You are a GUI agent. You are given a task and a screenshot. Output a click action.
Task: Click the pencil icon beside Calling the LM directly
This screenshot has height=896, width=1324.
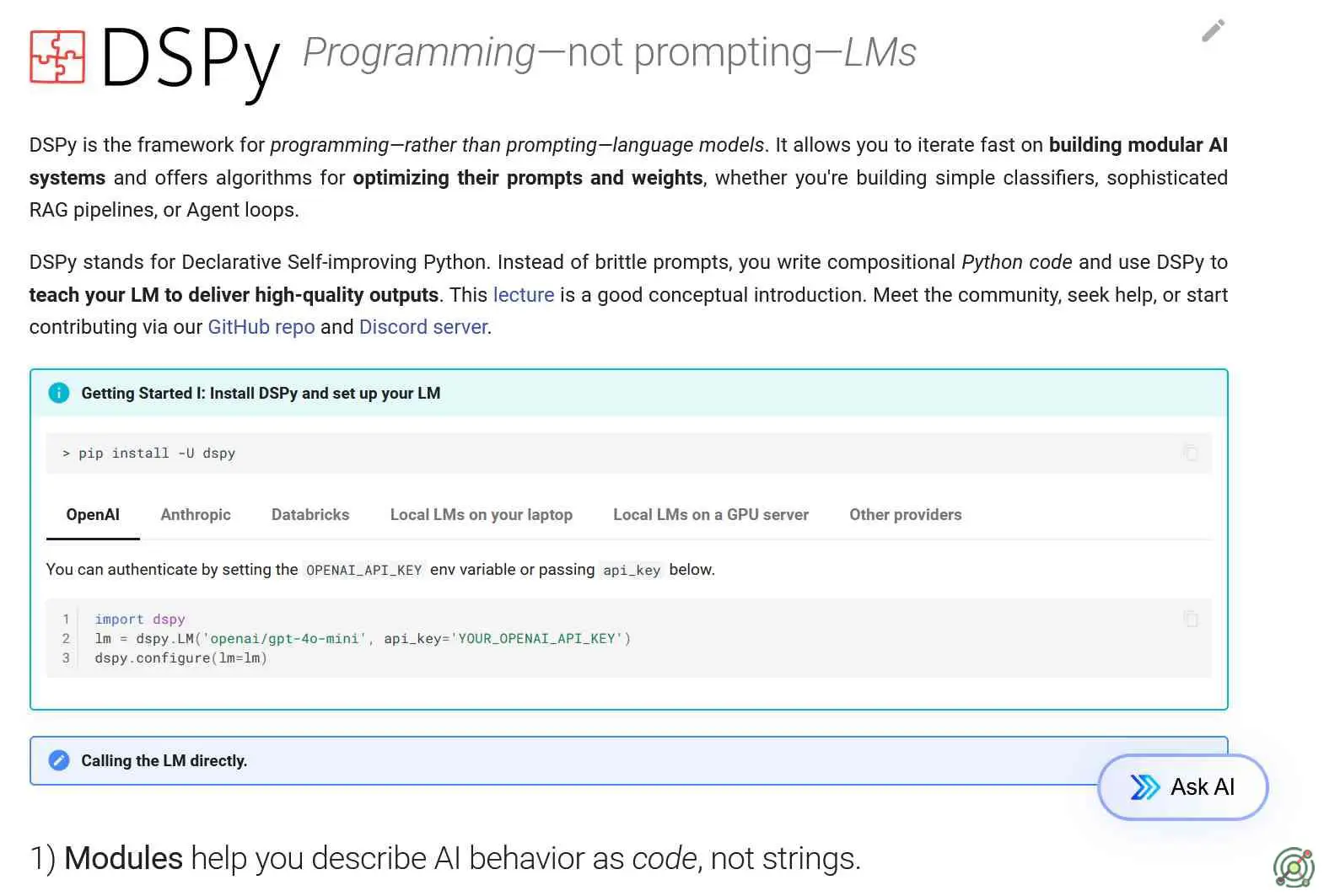pos(59,760)
